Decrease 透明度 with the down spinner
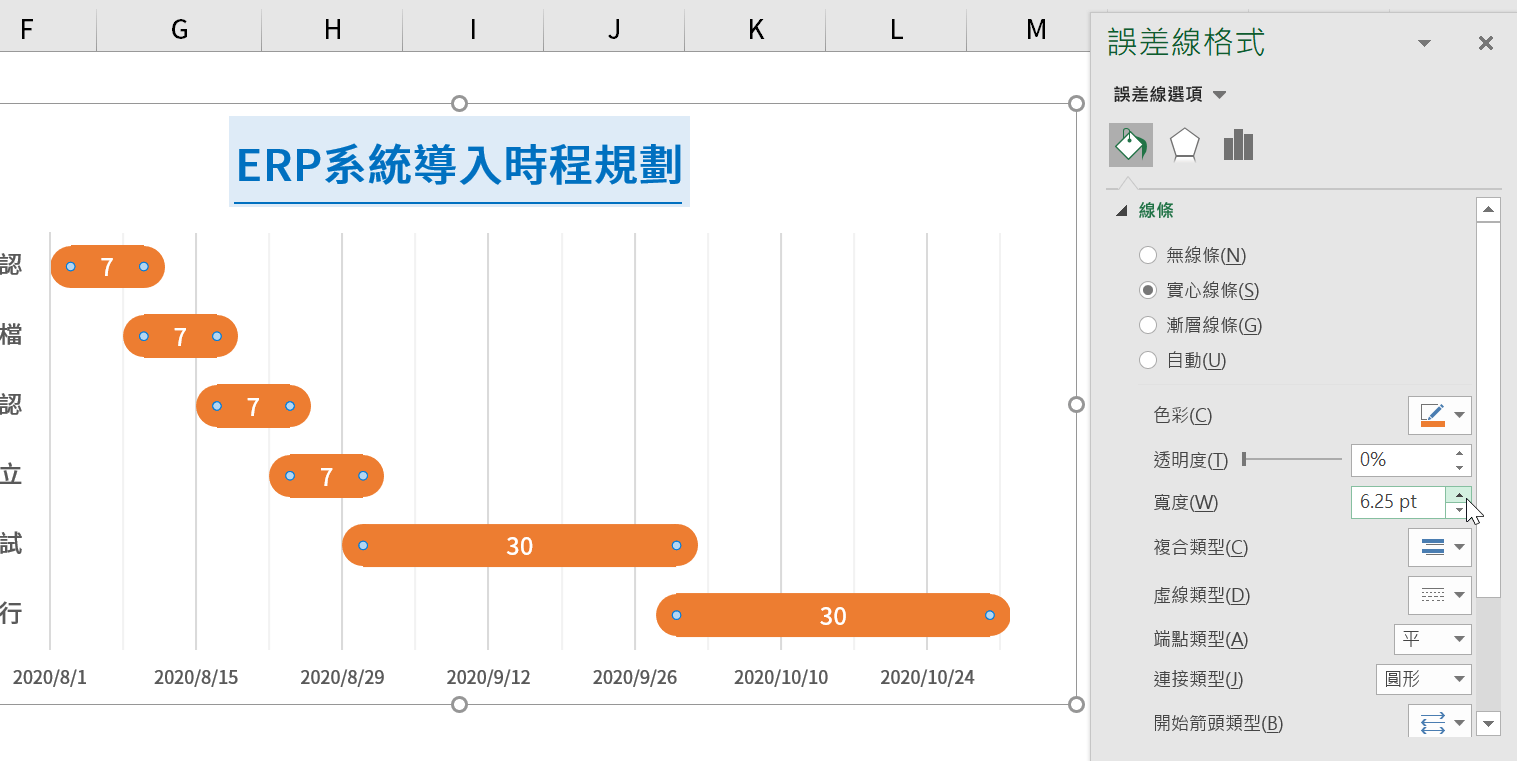Image resolution: width=1517 pixels, height=761 pixels. 1460,467
